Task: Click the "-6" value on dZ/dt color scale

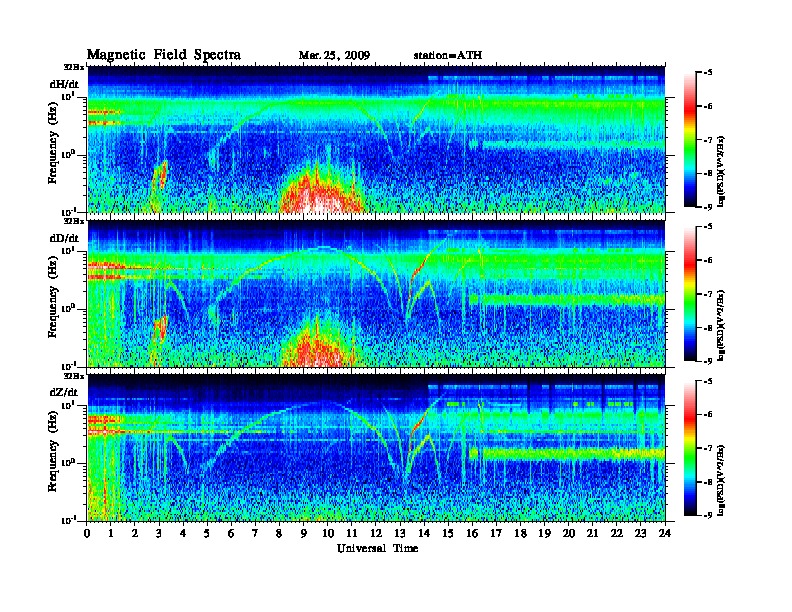Action: point(708,415)
